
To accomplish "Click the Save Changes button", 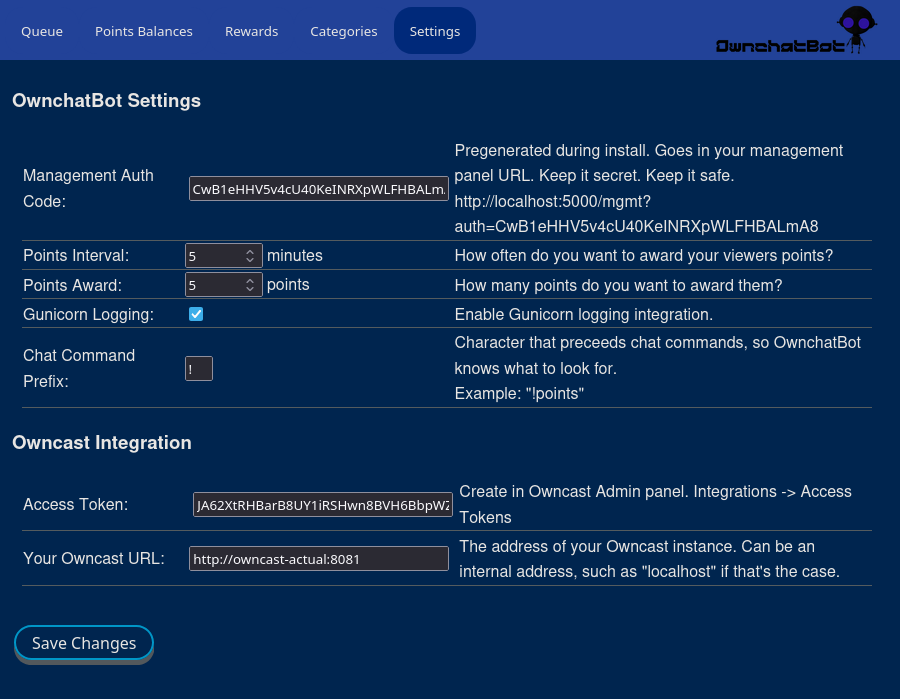I will pyautogui.click(x=84, y=643).
